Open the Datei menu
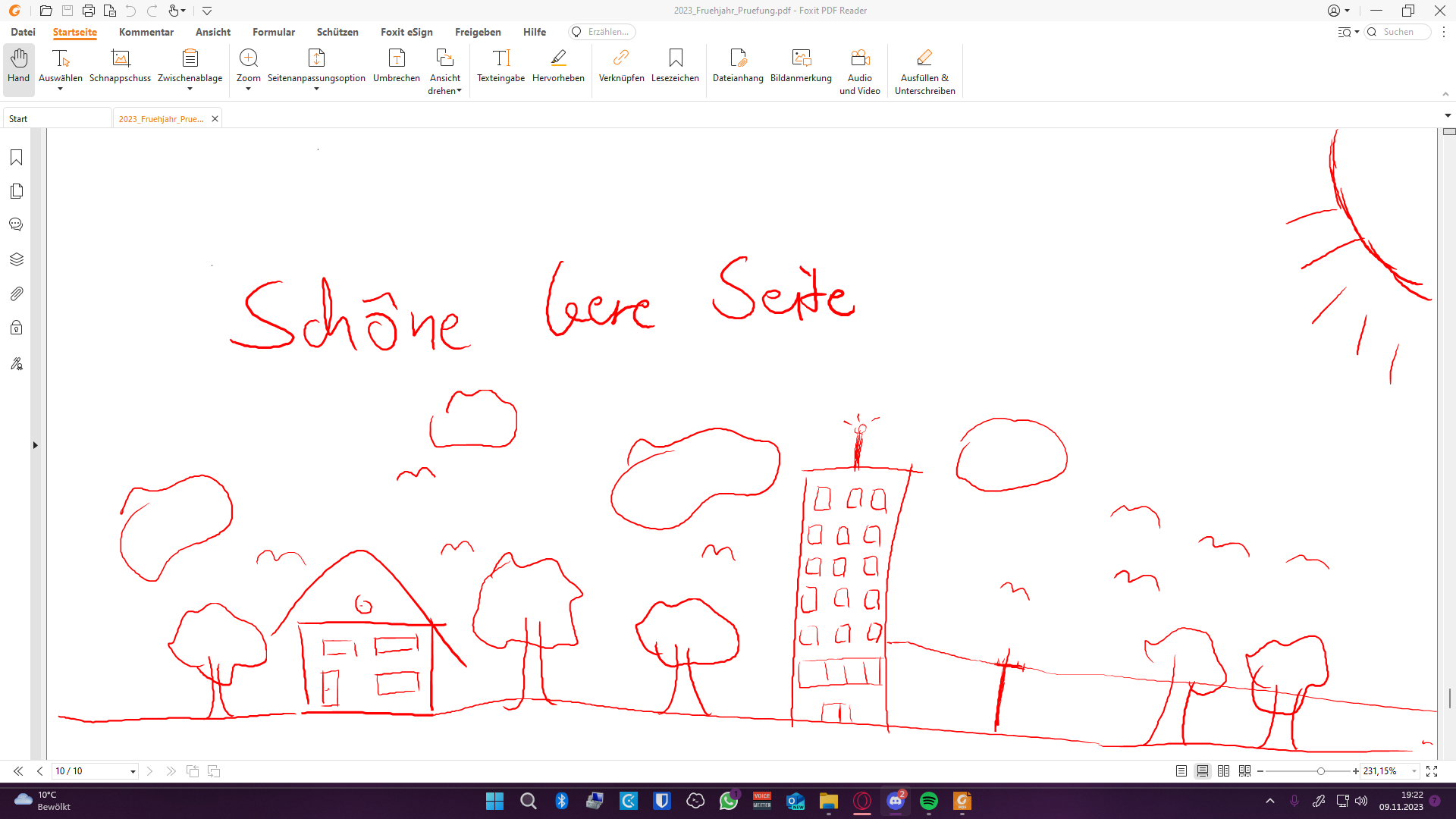The width and height of the screenshot is (1456, 819). click(23, 32)
